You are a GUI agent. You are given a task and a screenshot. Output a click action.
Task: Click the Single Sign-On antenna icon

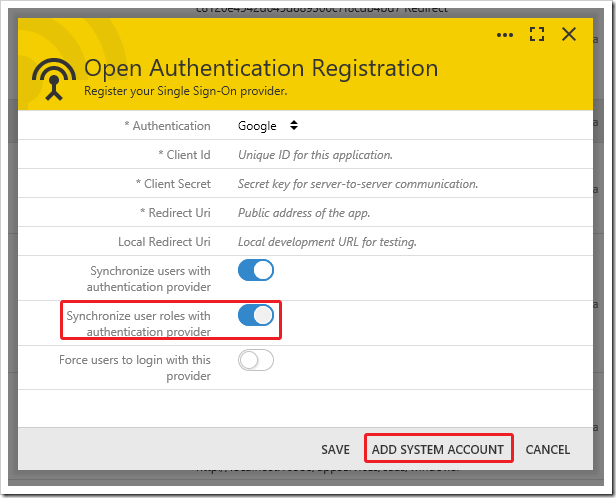pyautogui.click(x=54, y=79)
